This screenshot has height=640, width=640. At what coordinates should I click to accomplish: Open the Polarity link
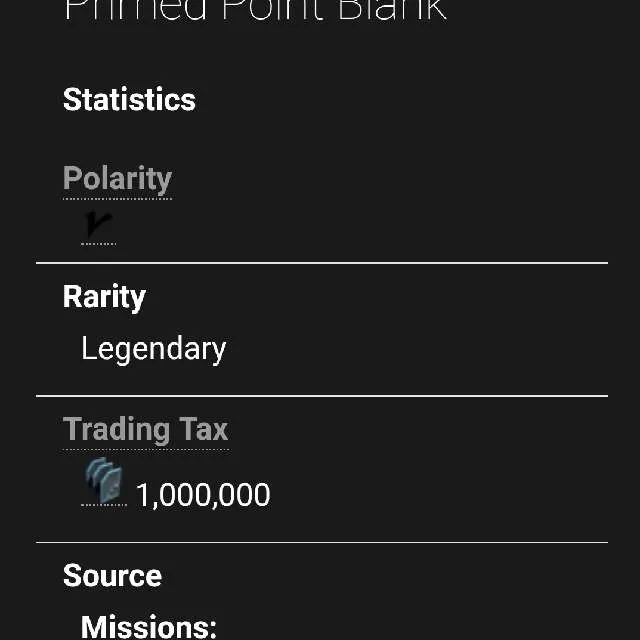coord(117,178)
